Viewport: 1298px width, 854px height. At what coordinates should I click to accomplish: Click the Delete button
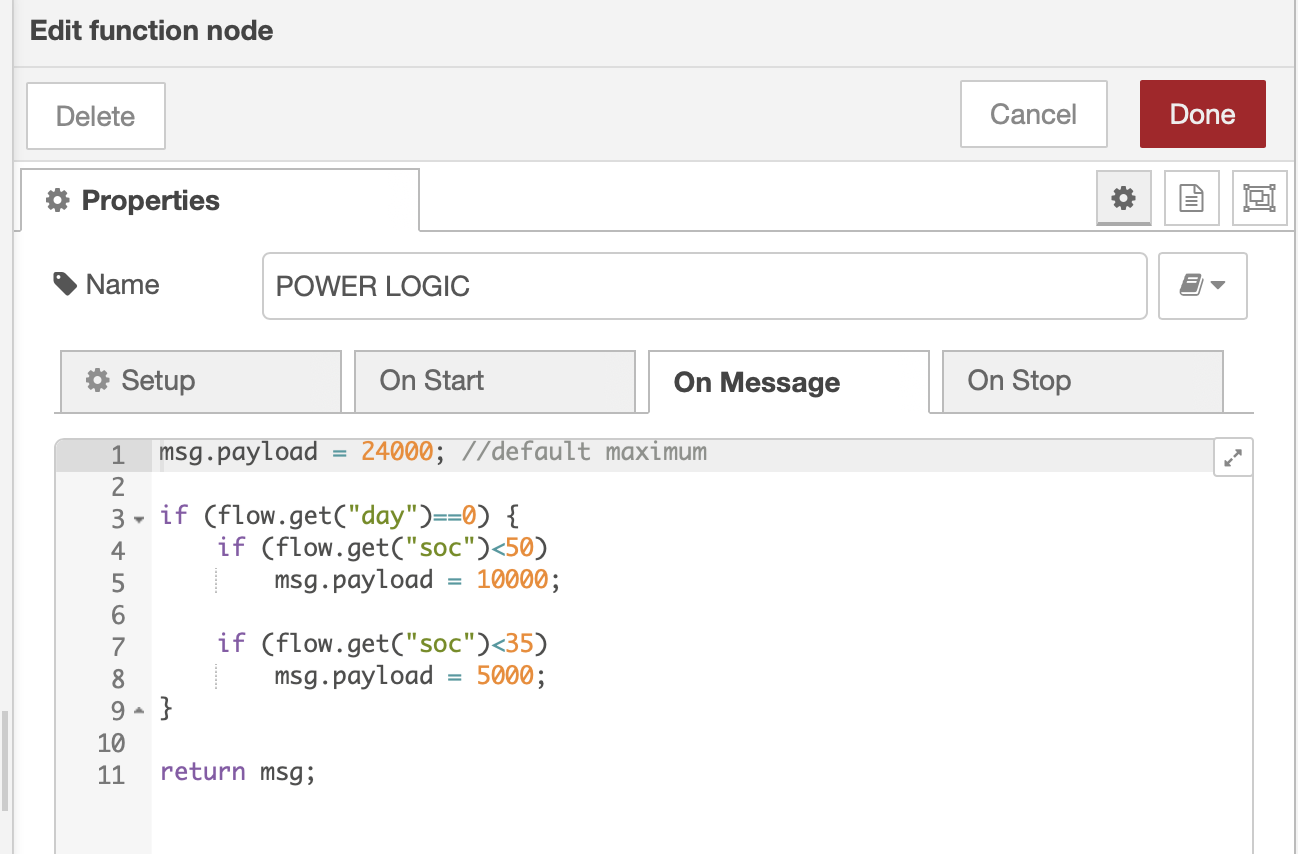tap(96, 116)
